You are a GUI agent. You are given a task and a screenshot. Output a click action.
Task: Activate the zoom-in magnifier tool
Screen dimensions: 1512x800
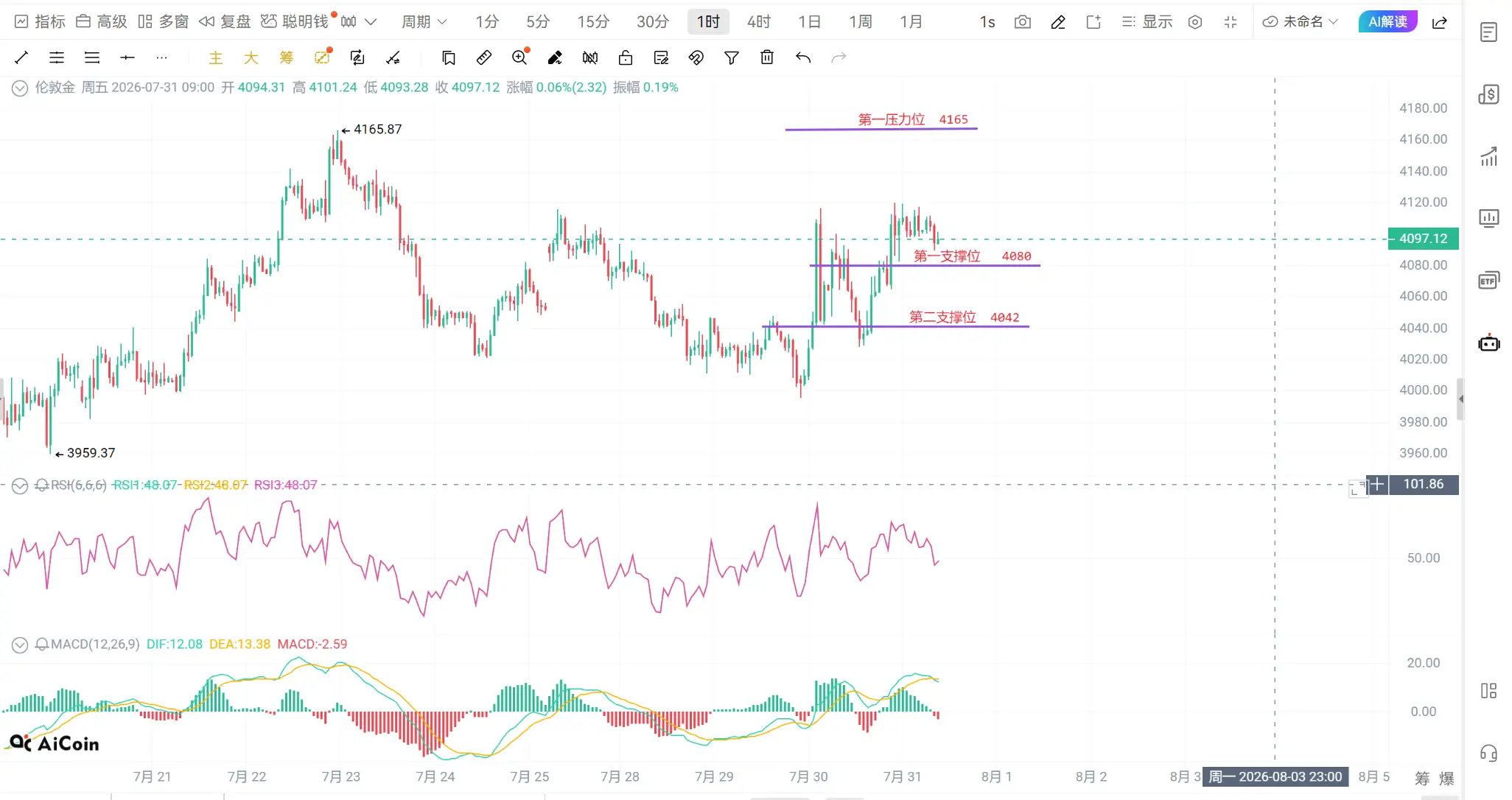520,57
